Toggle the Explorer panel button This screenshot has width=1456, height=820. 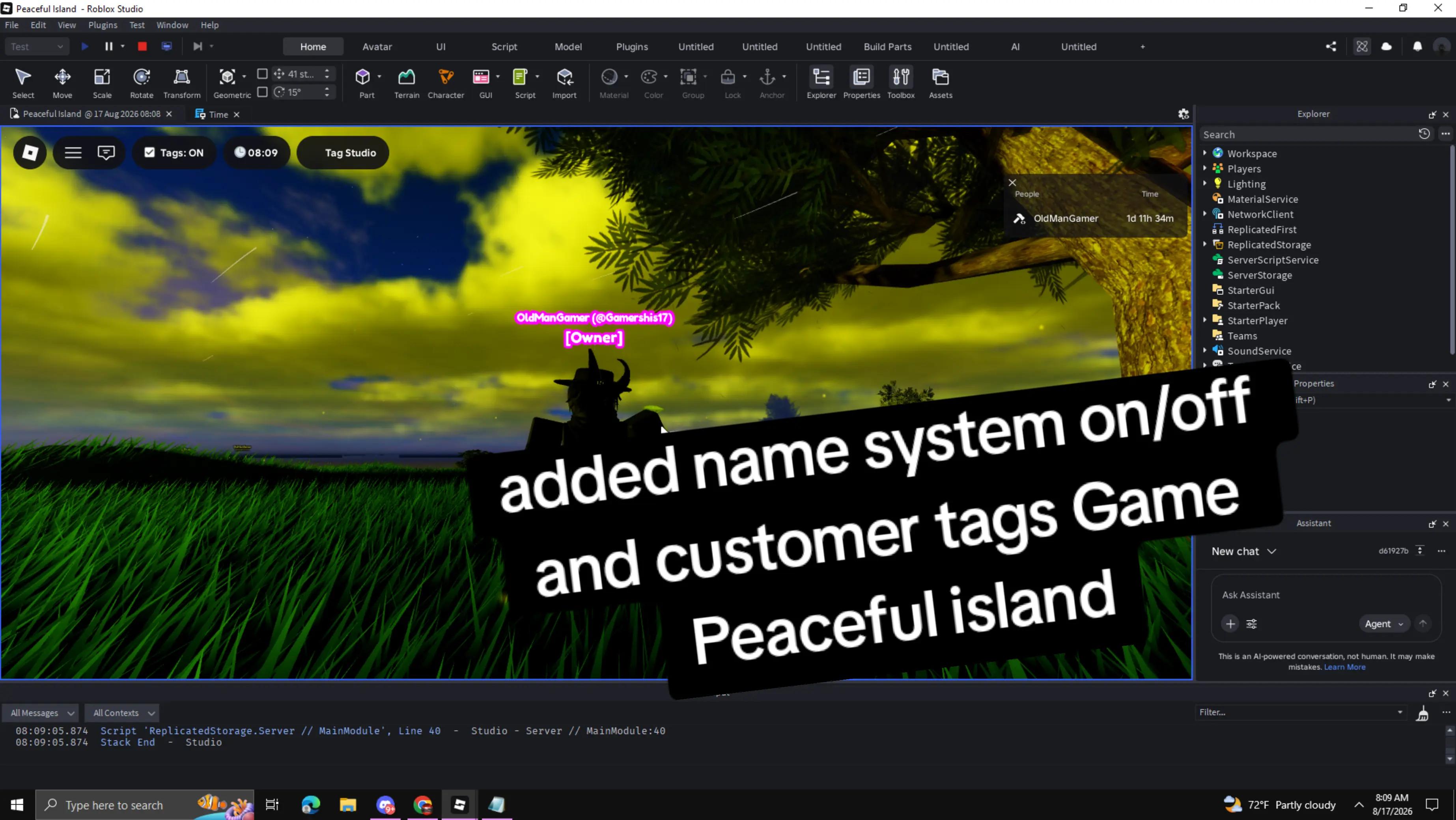click(821, 82)
